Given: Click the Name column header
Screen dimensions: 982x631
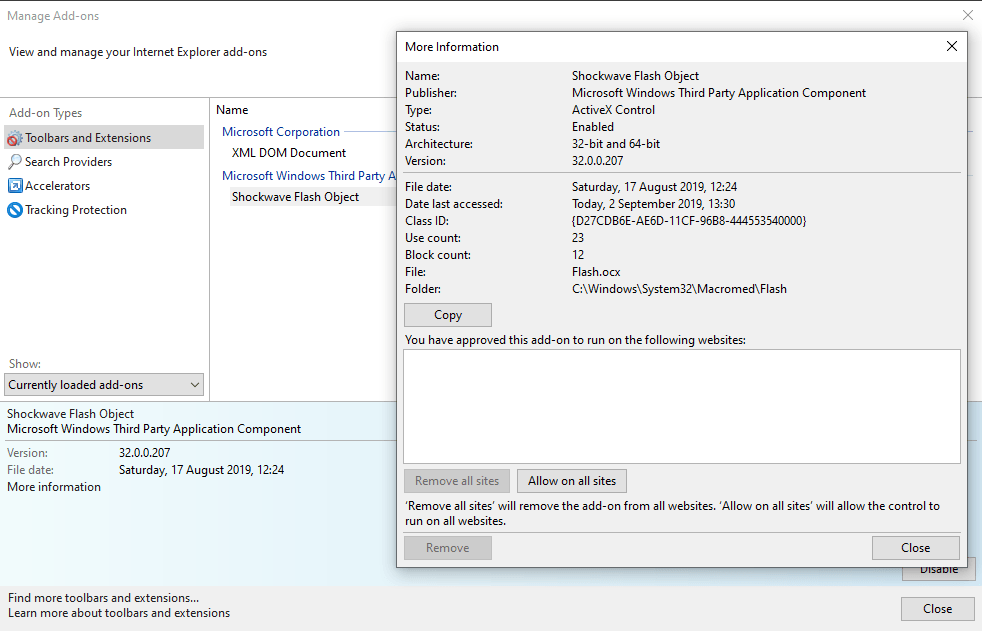Looking at the screenshot, I should 232,110.
